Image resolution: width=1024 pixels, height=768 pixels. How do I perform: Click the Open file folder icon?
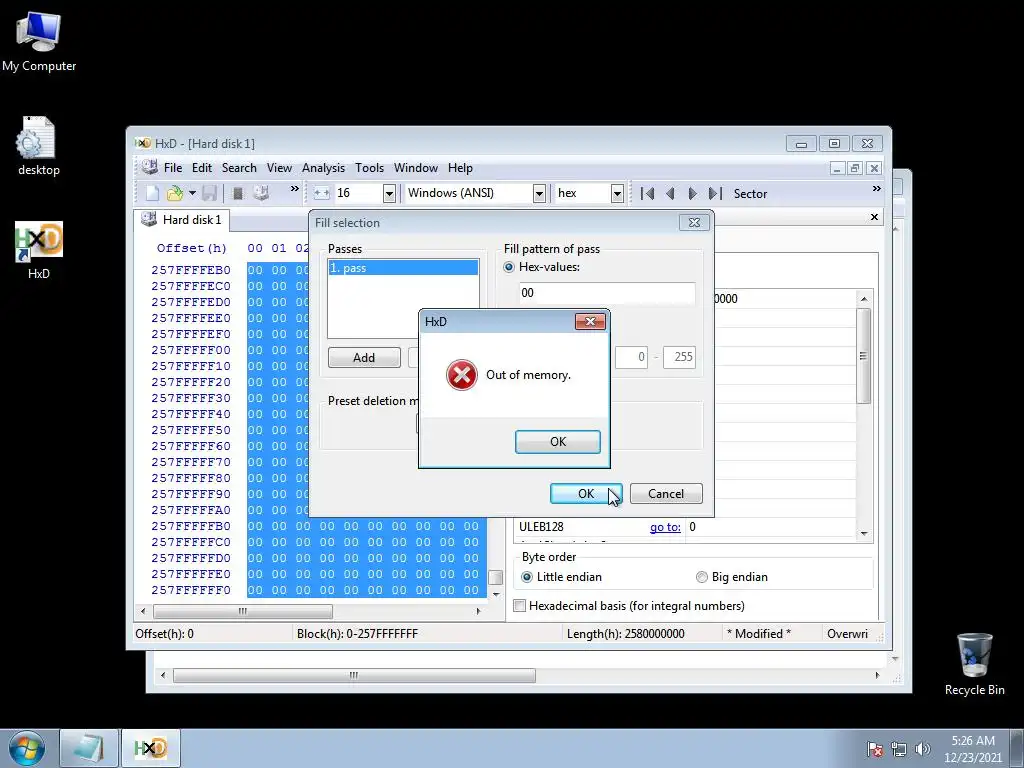pos(174,193)
